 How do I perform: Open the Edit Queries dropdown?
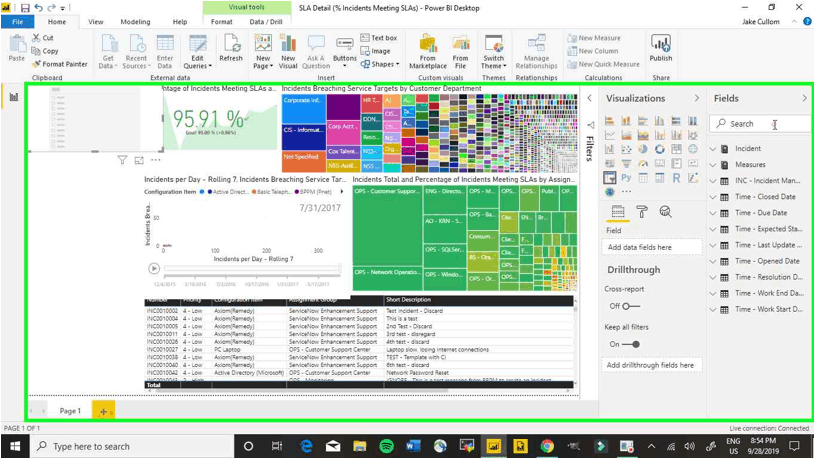pos(198,52)
